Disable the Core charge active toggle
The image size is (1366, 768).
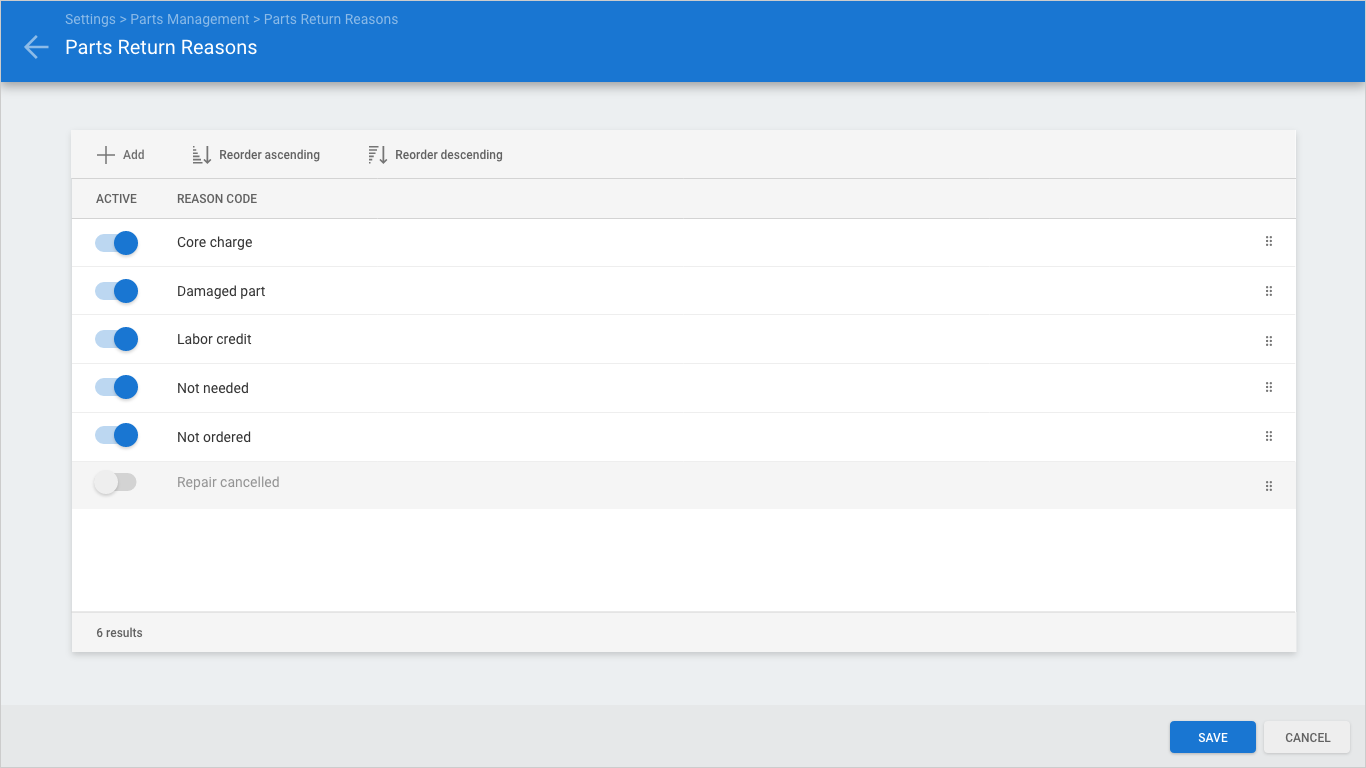(116, 243)
